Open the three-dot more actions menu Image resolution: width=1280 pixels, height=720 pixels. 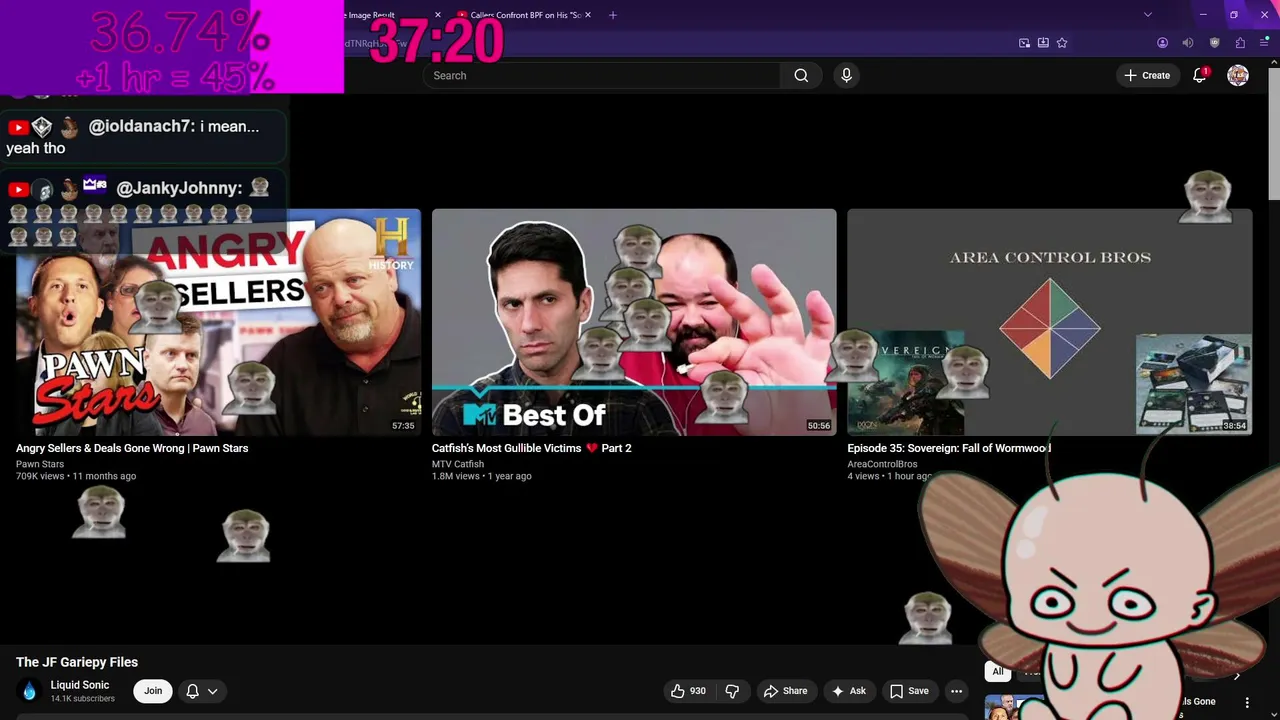tap(956, 691)
